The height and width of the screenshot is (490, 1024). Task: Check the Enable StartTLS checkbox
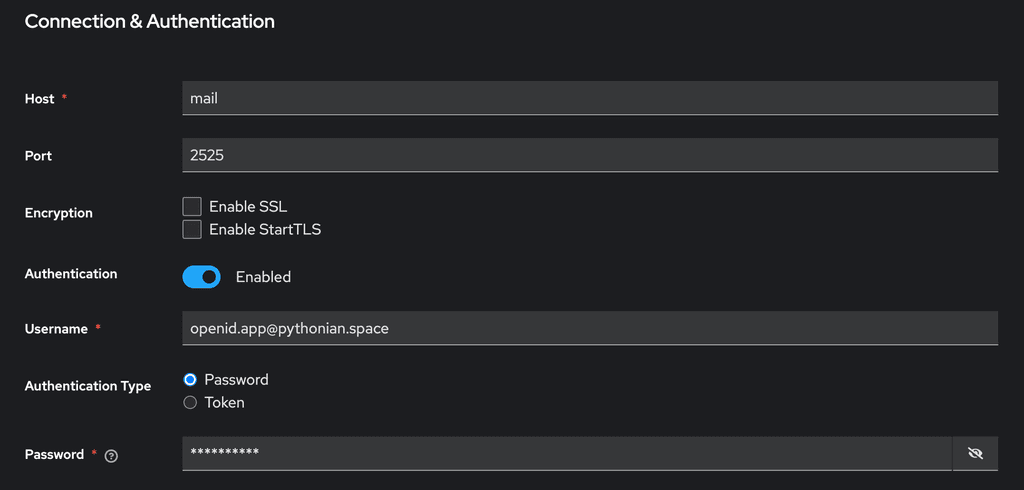point(192,229)
